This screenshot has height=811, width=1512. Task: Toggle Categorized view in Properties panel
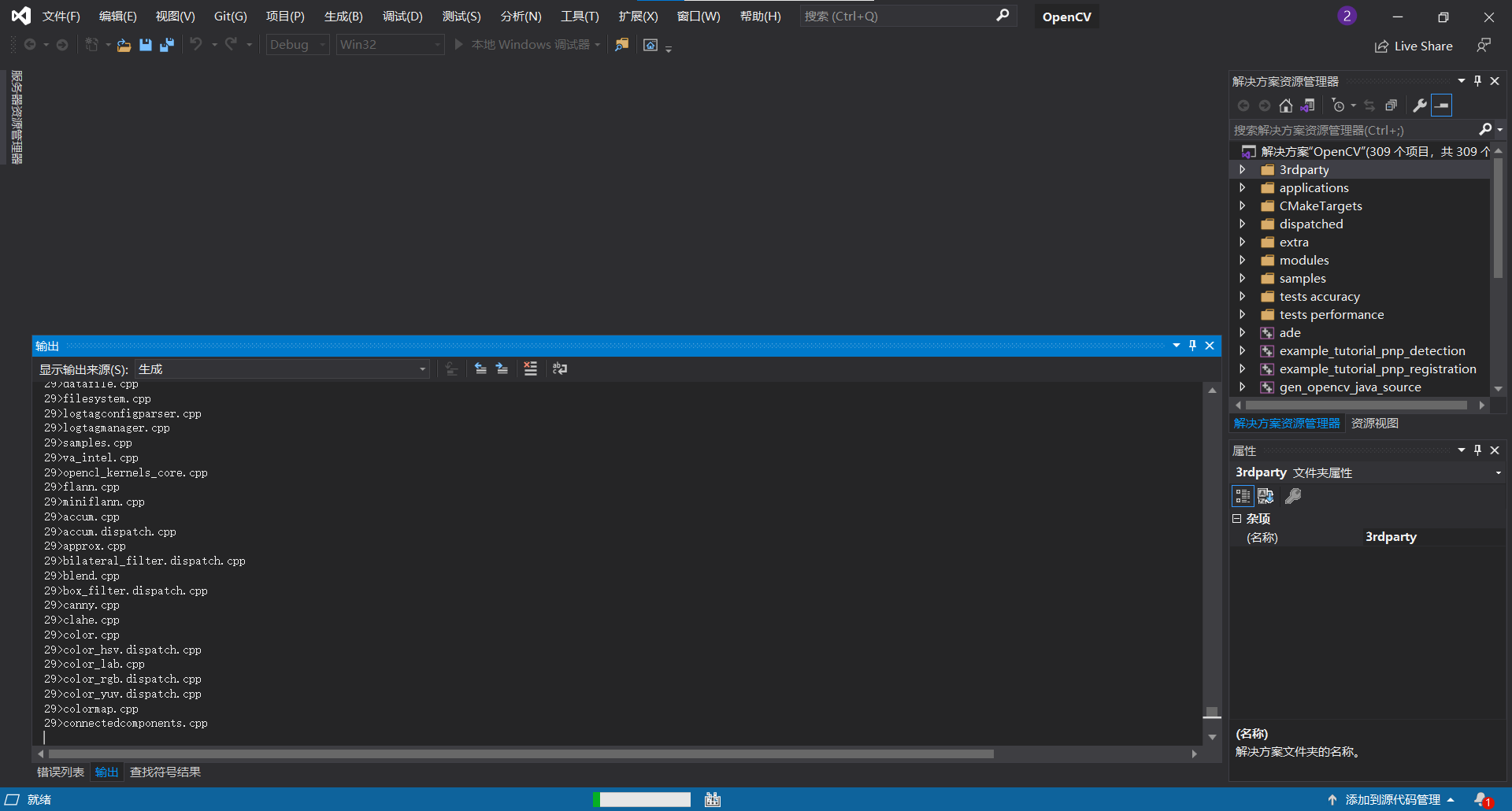point(1243,496)
